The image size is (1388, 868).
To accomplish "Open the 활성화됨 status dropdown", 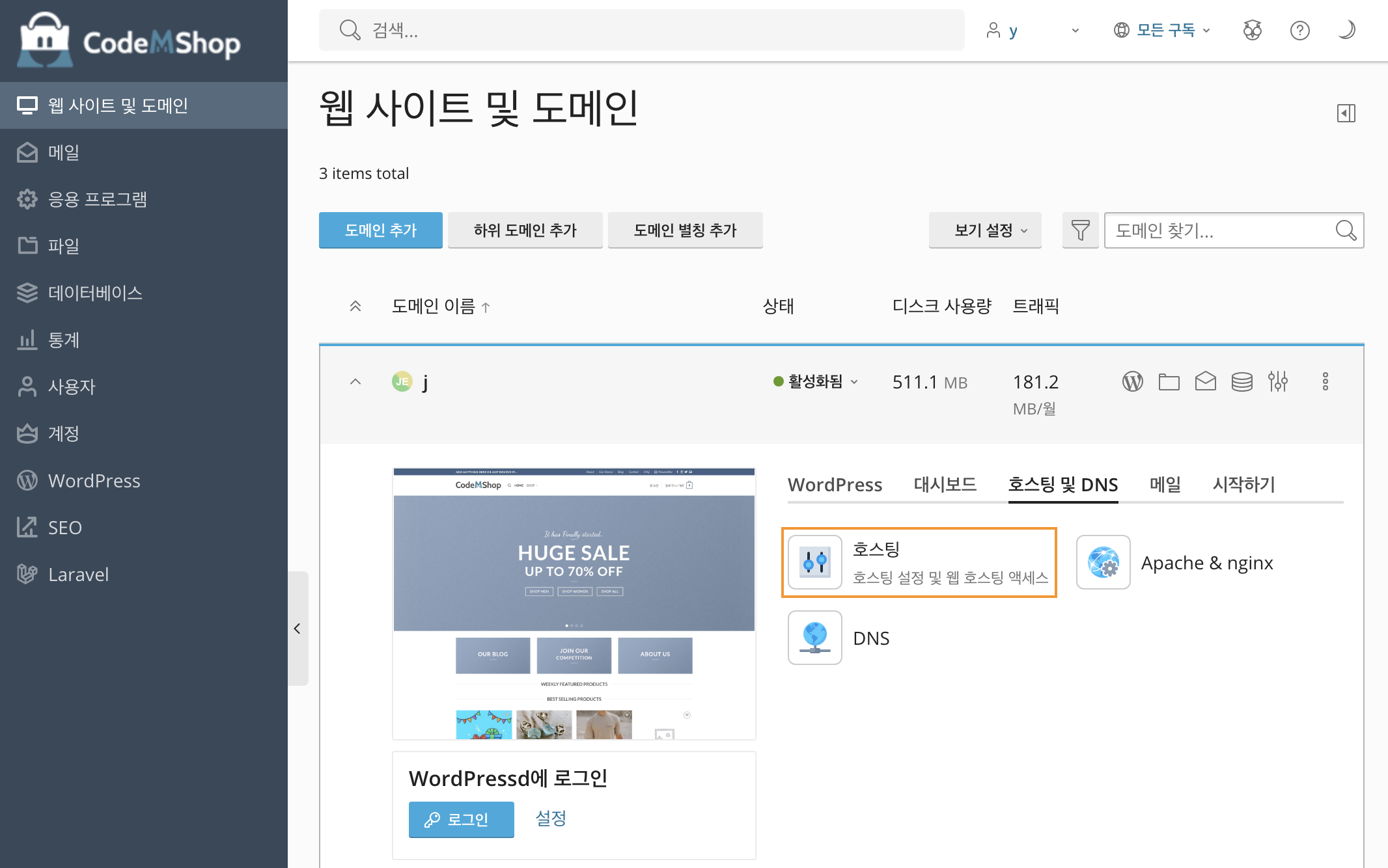I will (816, 381).
